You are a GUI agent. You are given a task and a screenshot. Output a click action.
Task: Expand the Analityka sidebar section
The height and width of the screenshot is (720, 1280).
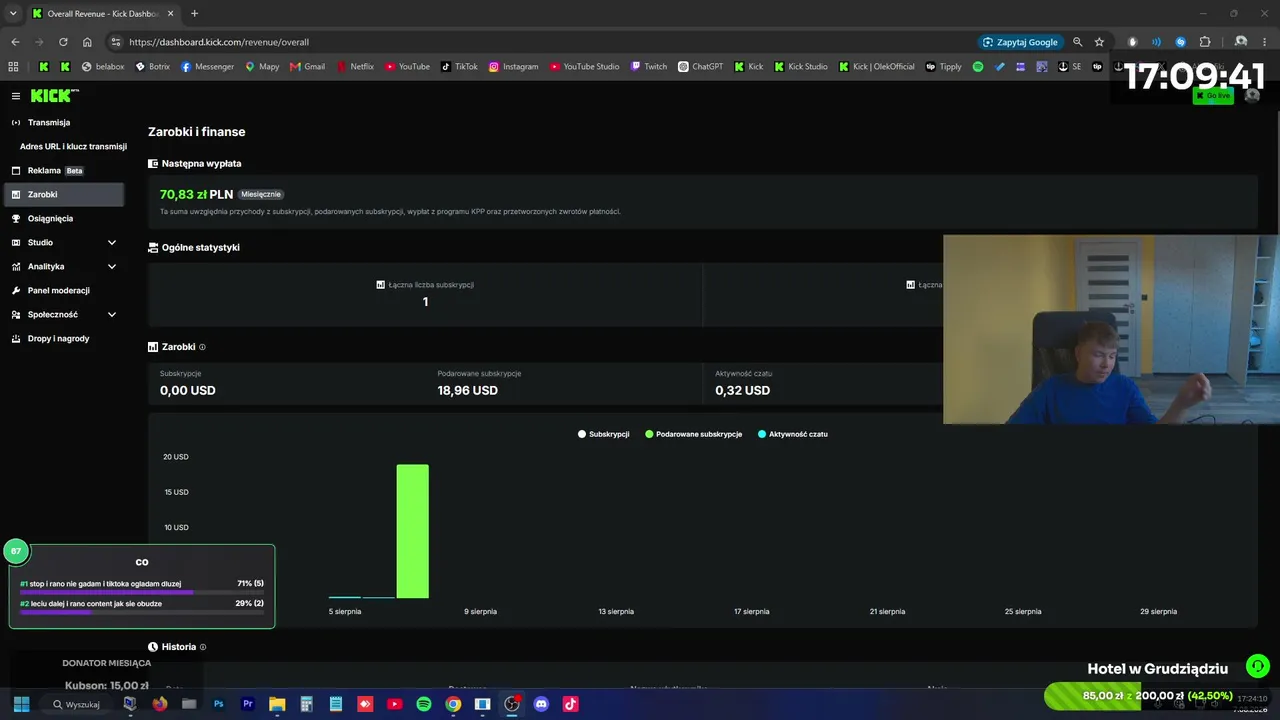64,266
